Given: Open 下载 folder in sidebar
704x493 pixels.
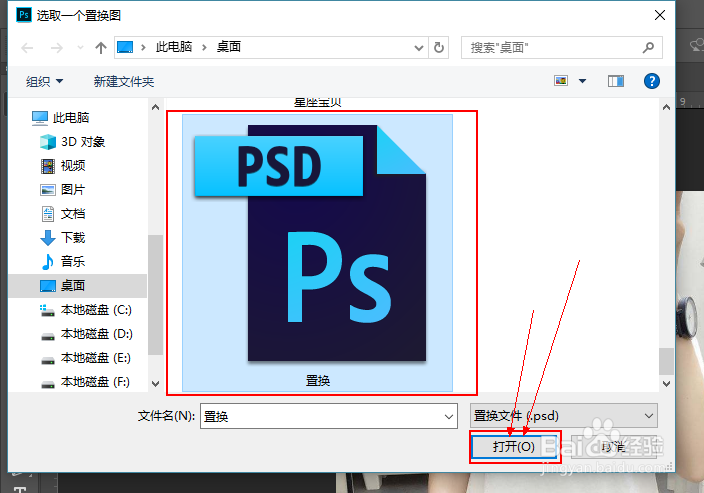Looking at the screenshot, I should tap(63, 238).
